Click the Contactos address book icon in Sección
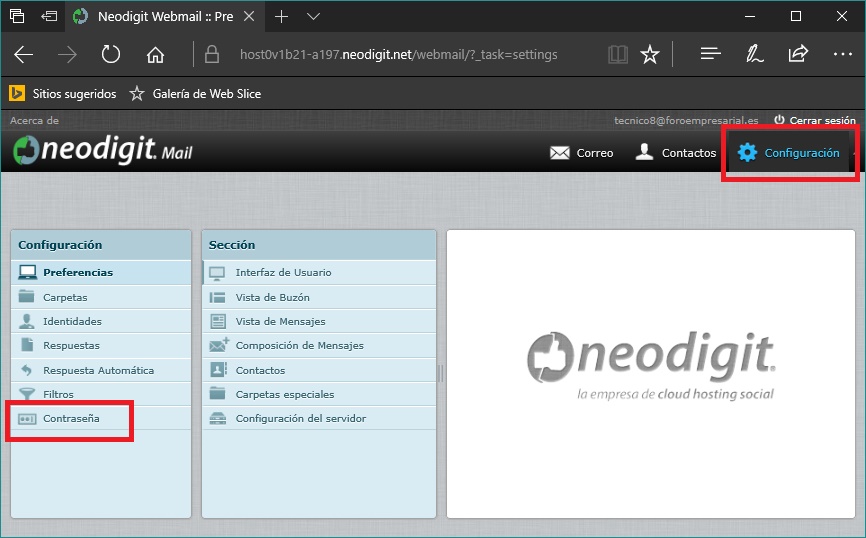Screen dimensions: 866x538 [x=218, y=370]
